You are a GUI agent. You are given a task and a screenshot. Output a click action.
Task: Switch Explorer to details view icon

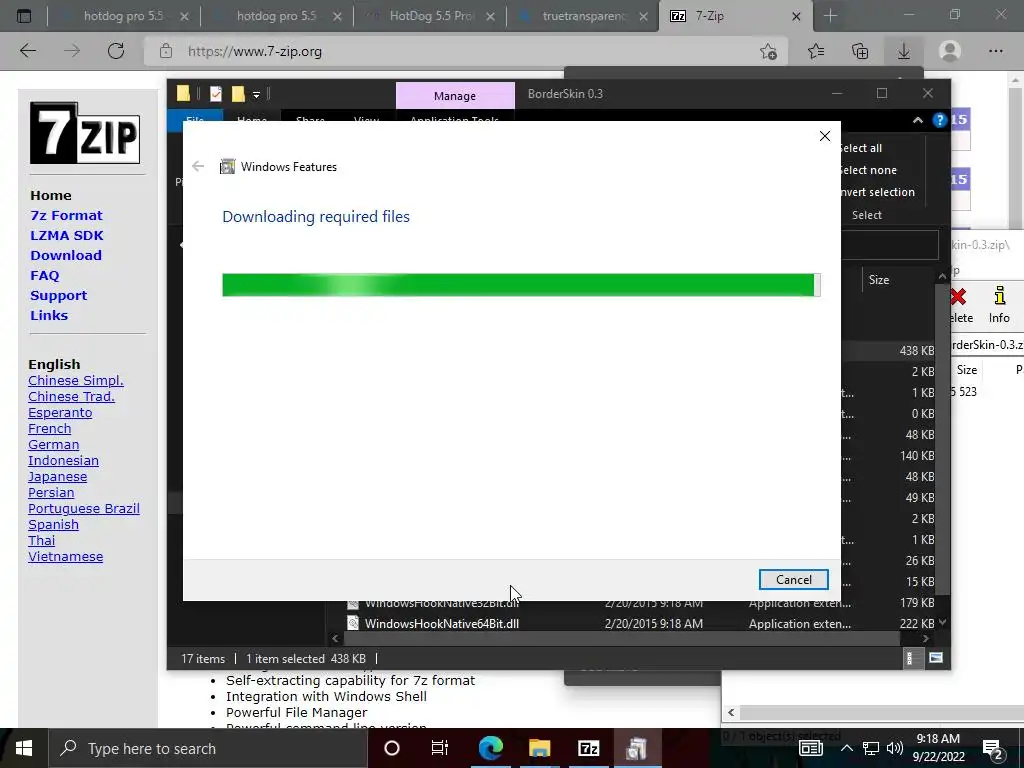(909, 658)
